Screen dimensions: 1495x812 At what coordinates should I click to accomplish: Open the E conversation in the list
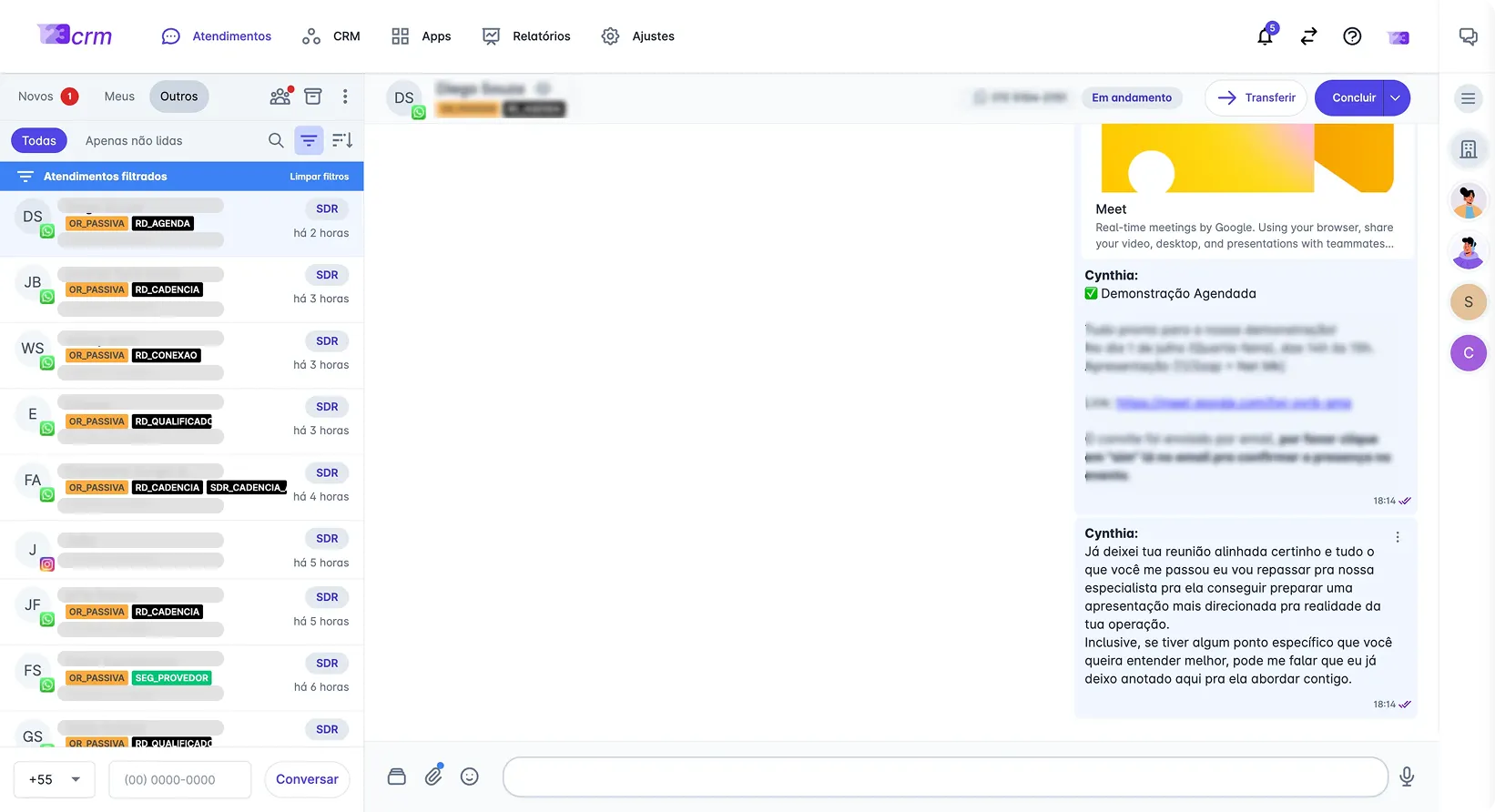click(x=182, y=421)
